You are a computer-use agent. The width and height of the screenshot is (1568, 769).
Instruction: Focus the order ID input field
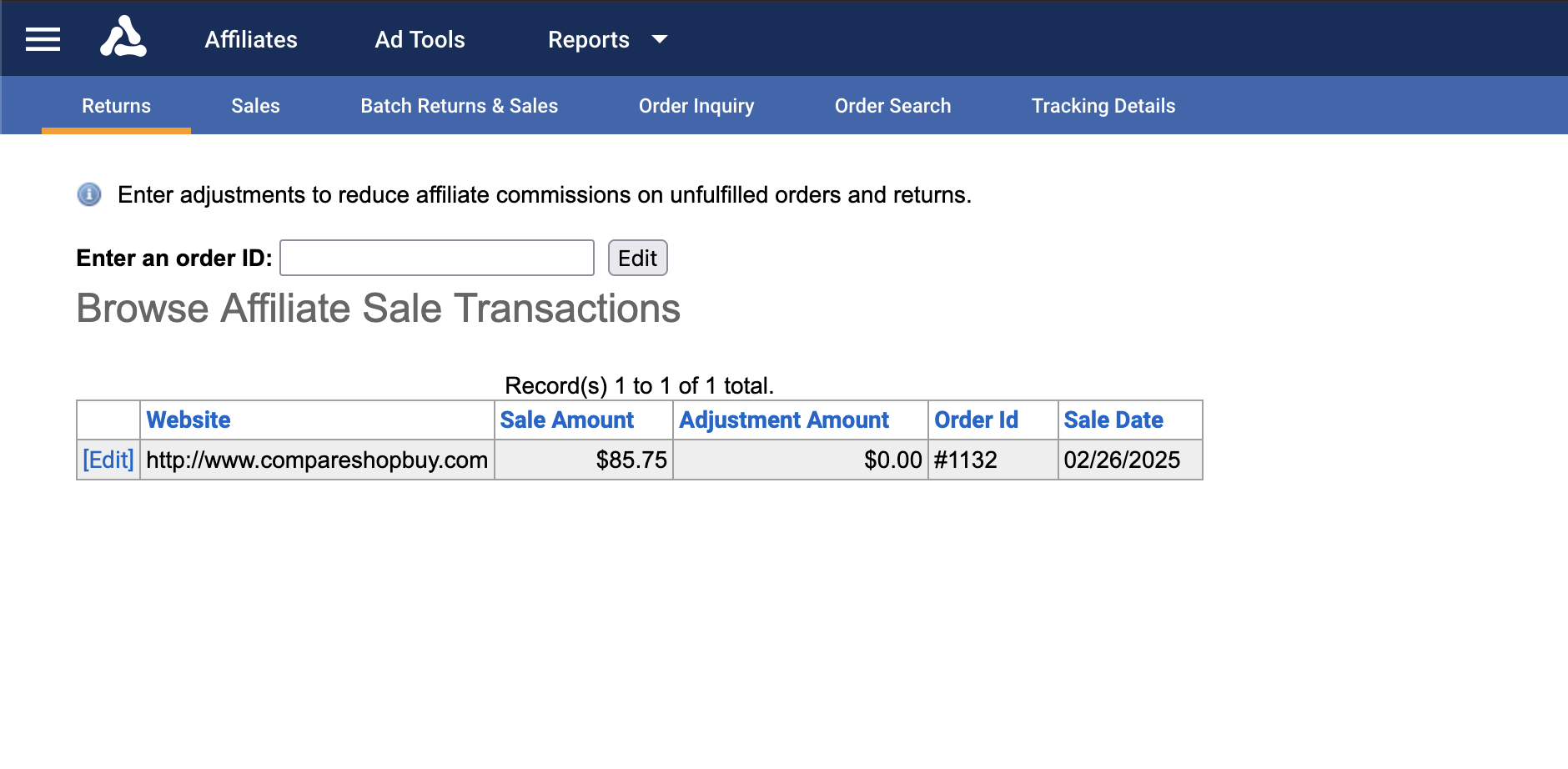point(436,258)
